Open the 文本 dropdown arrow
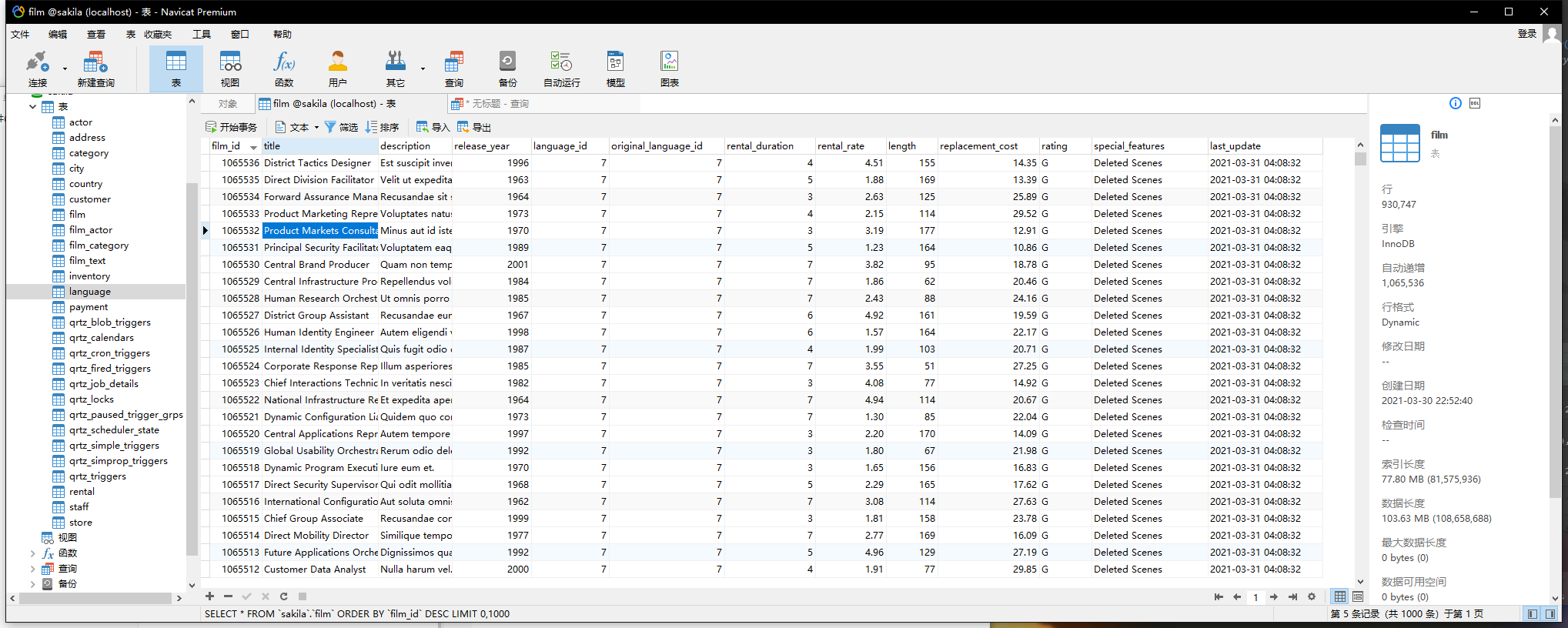The image size is (1568, 628). [316, 128]
